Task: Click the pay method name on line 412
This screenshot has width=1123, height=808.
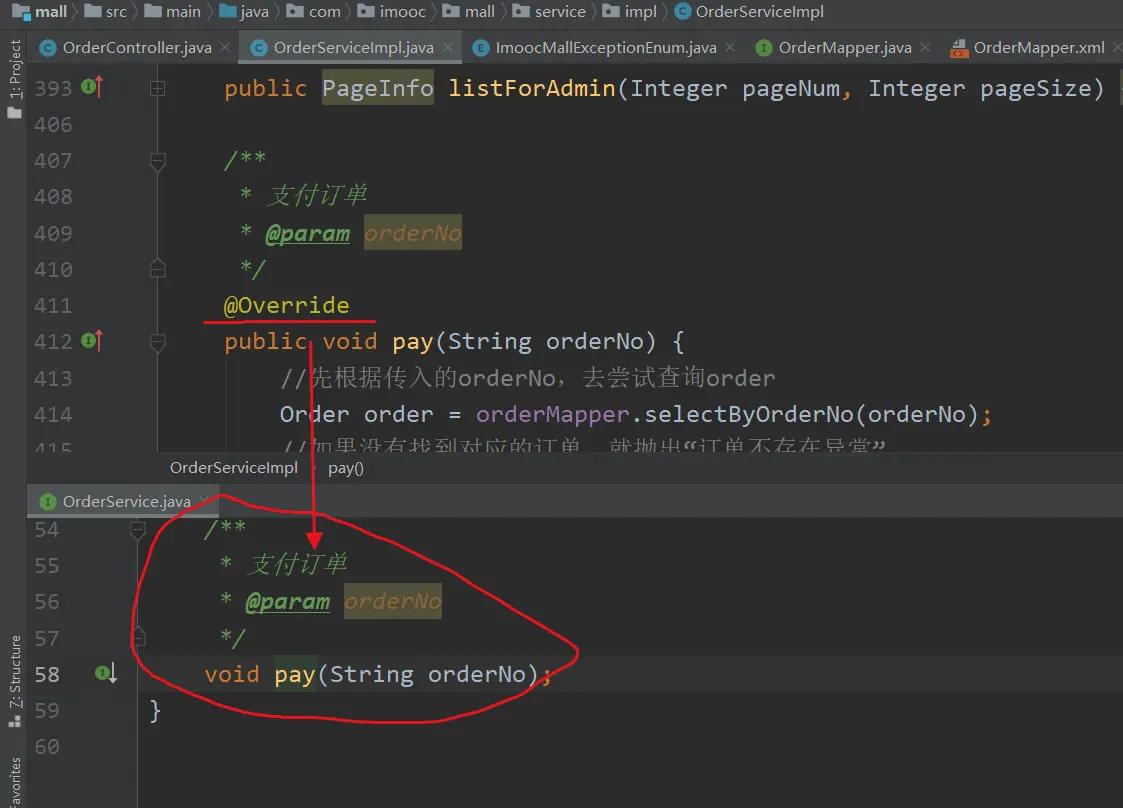Action: (x=413, y=342)
